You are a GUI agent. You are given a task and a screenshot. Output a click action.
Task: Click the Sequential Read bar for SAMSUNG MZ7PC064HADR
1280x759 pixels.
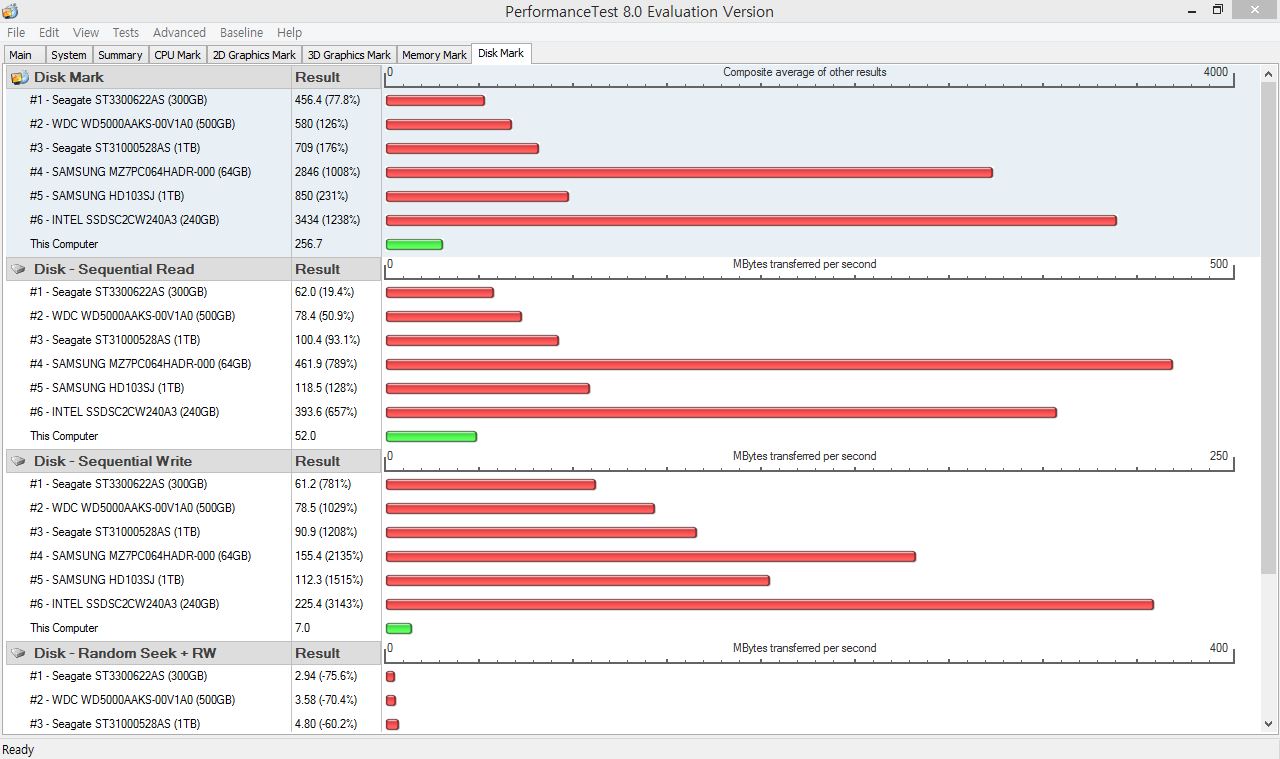(x=779, y=364)
